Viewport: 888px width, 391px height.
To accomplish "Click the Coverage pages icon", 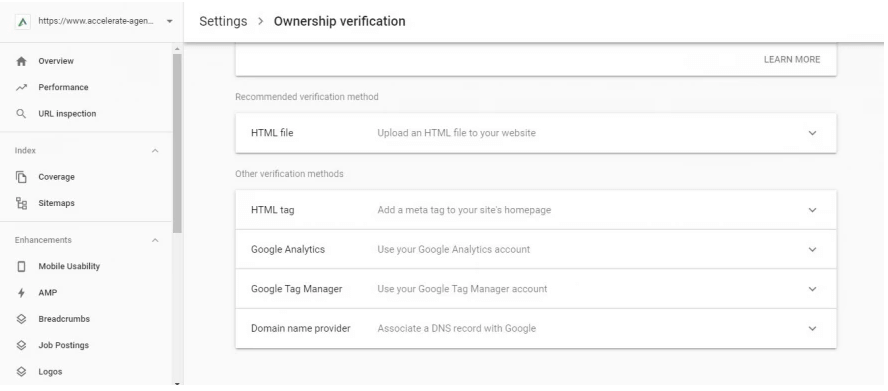I will pyautogui.click(x=21, y=177).
